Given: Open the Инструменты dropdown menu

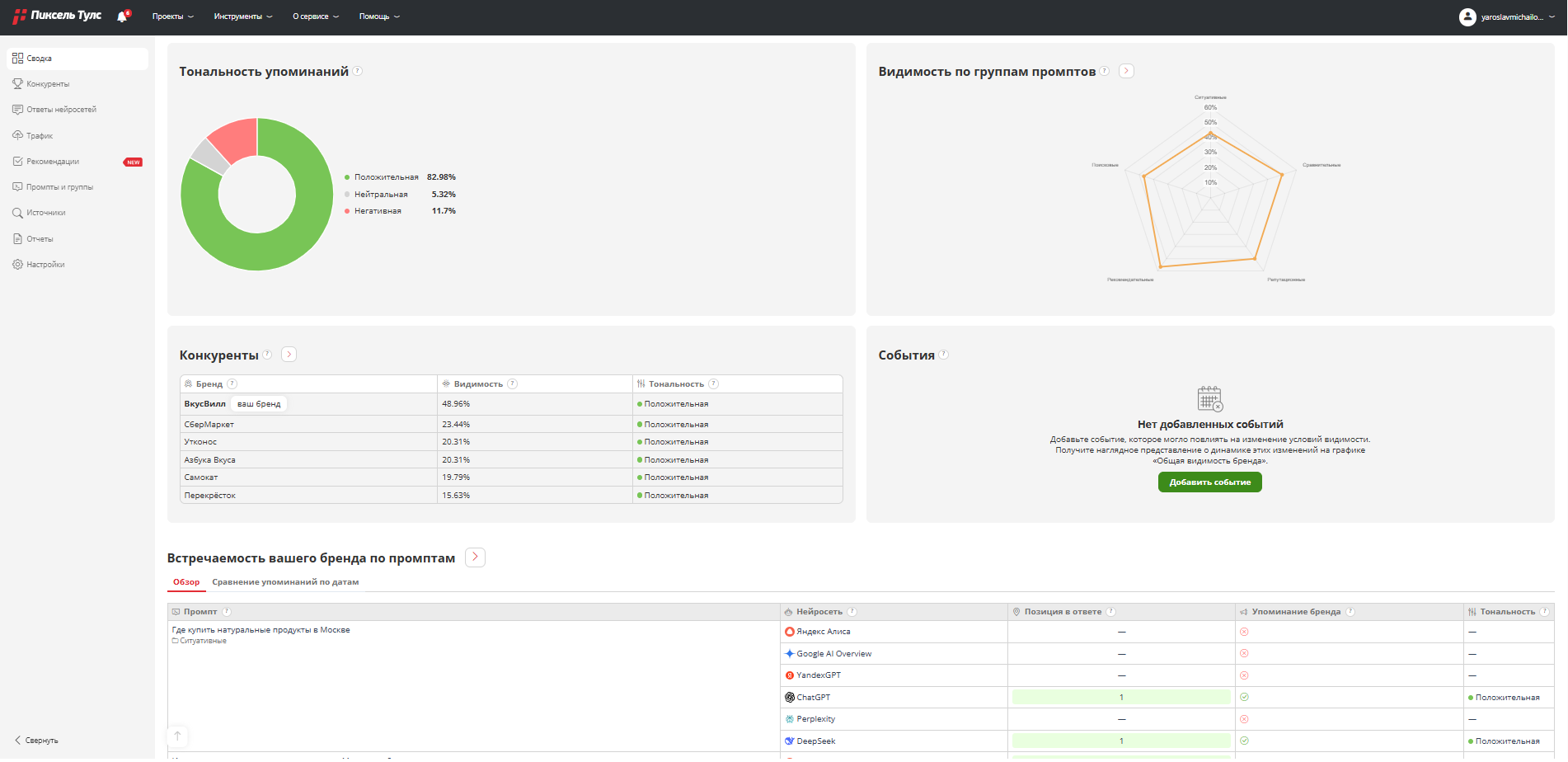Looking at the screenshot, I should [242, 16].
